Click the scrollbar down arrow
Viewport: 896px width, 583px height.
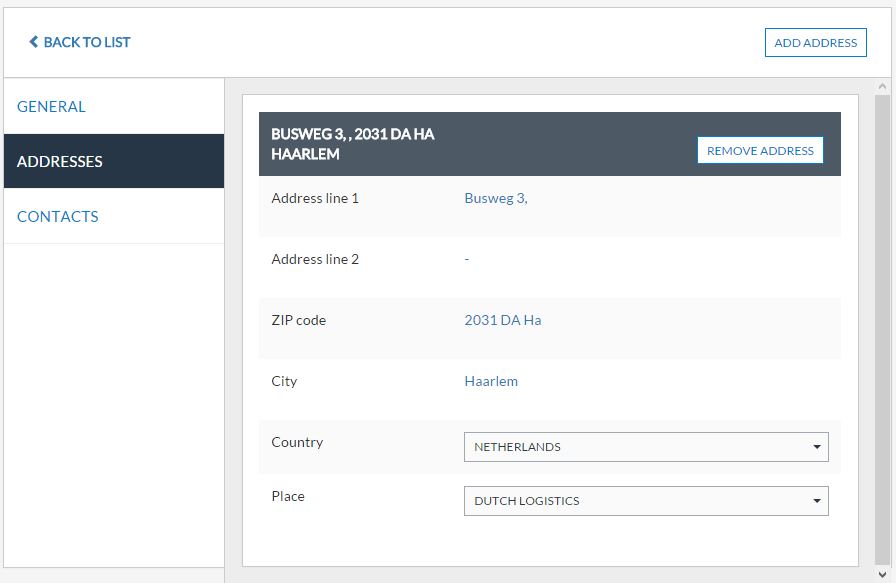click(883, 574)
